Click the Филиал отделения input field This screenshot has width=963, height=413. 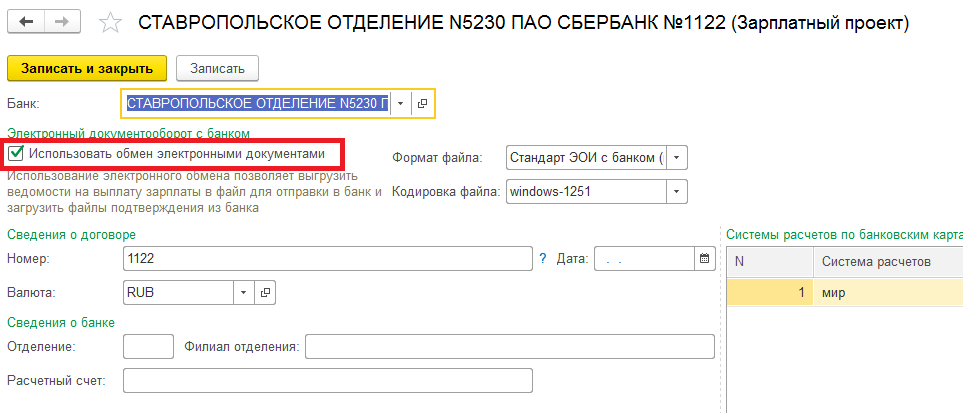point(510,347)
